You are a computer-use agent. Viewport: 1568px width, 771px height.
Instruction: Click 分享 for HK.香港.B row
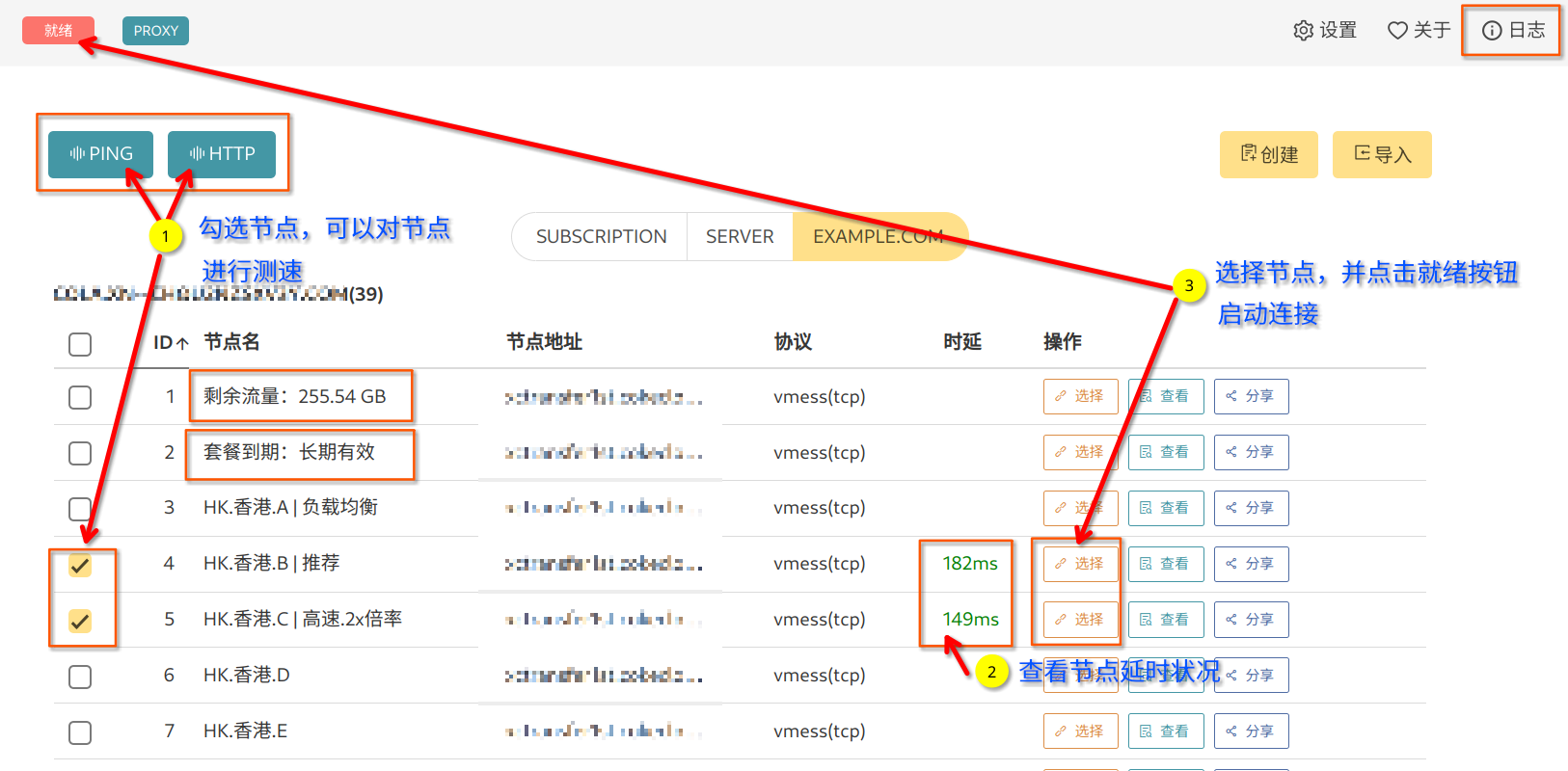(1251, 564)
